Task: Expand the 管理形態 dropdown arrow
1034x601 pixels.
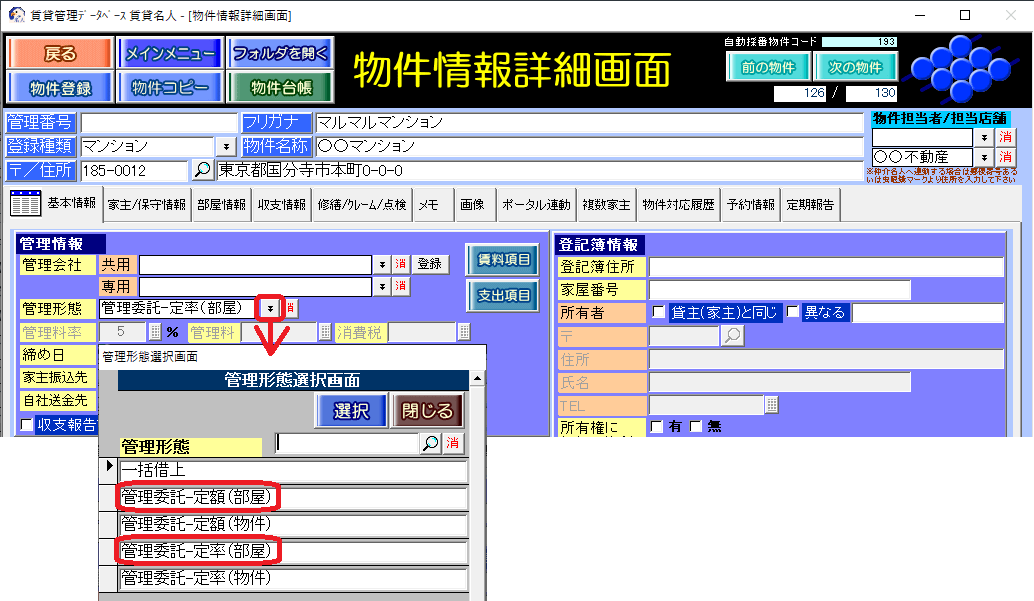Action: coord(270,309)
